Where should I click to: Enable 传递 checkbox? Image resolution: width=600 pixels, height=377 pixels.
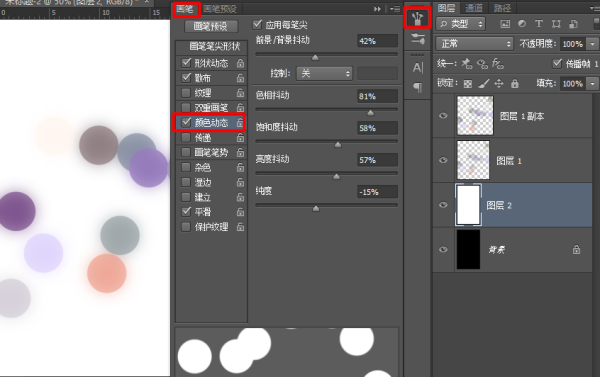tap(186, 137)
